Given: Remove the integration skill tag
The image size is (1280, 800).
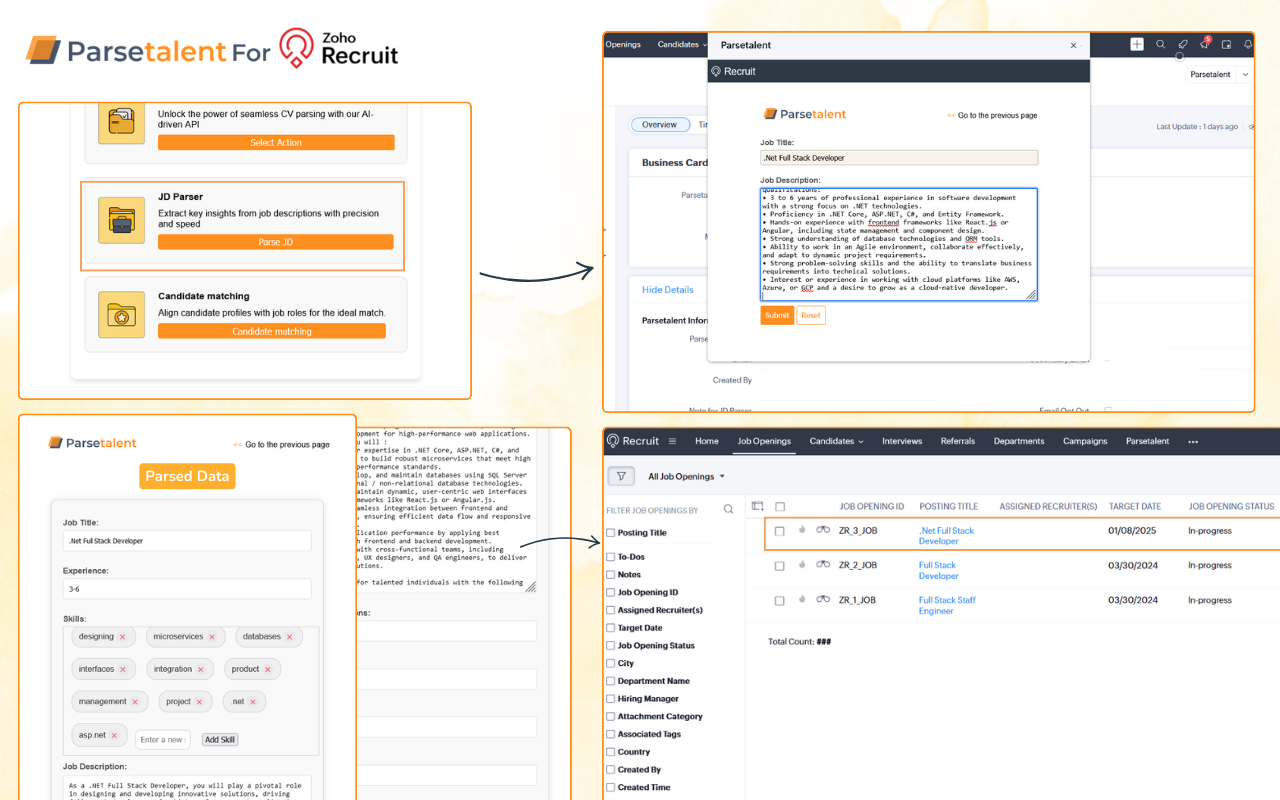Looking at the screenshot, I should click(x=201, y=669).
